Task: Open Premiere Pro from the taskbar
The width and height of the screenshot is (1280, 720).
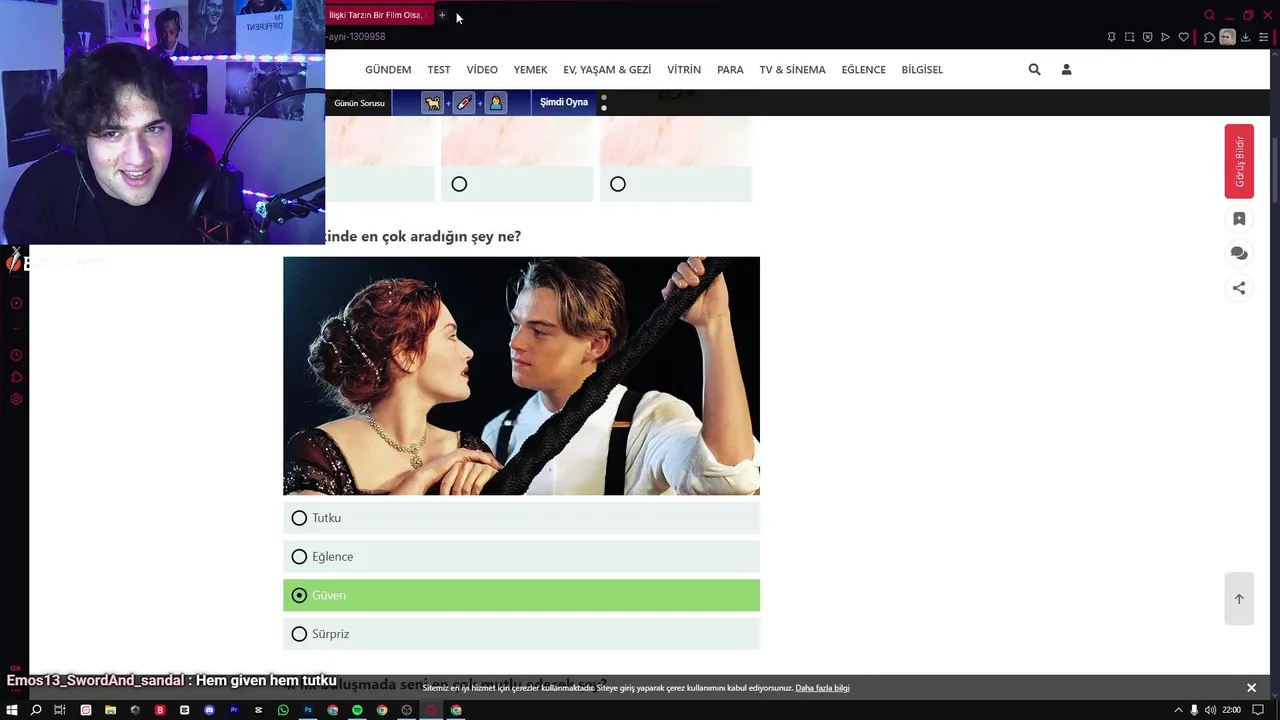Action: (234, 710)
